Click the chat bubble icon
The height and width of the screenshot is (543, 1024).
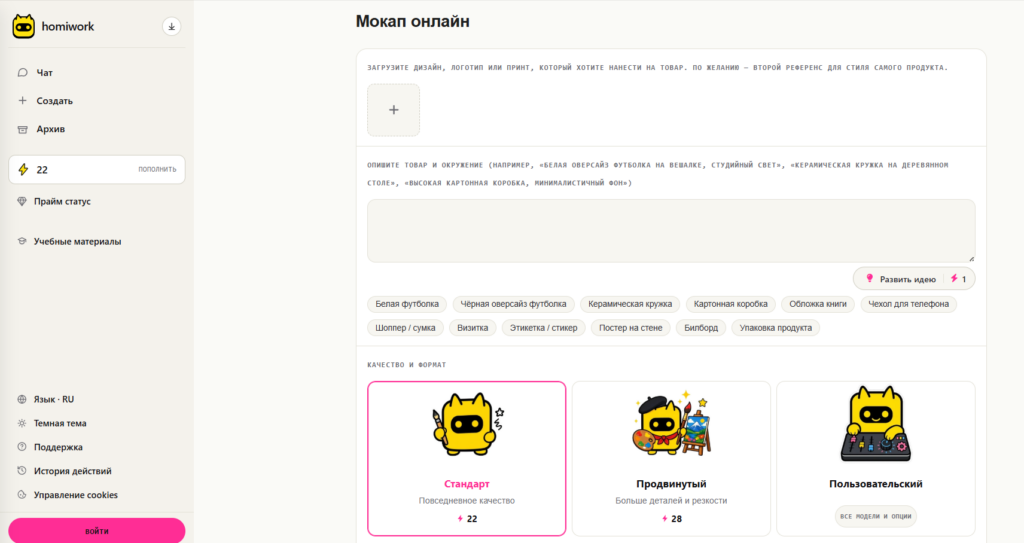pyautogui.click(x=23, y=73)
